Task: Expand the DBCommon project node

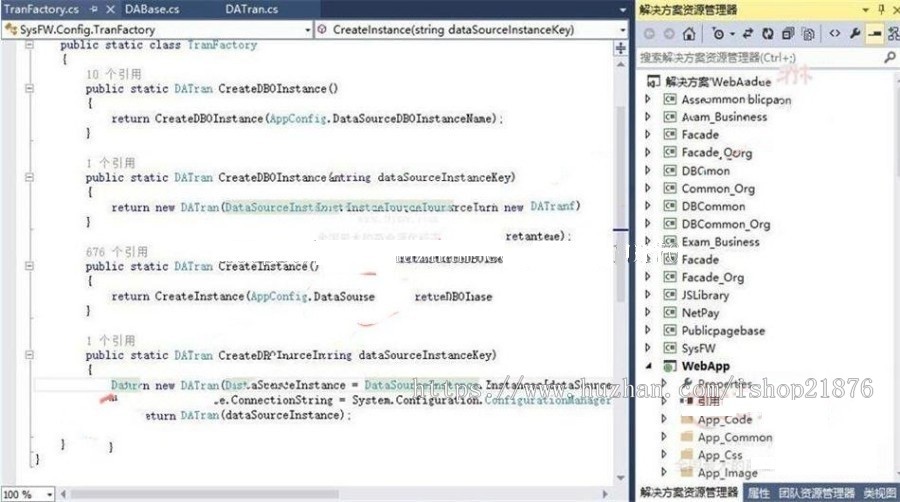Action: (x=648, y=206)
